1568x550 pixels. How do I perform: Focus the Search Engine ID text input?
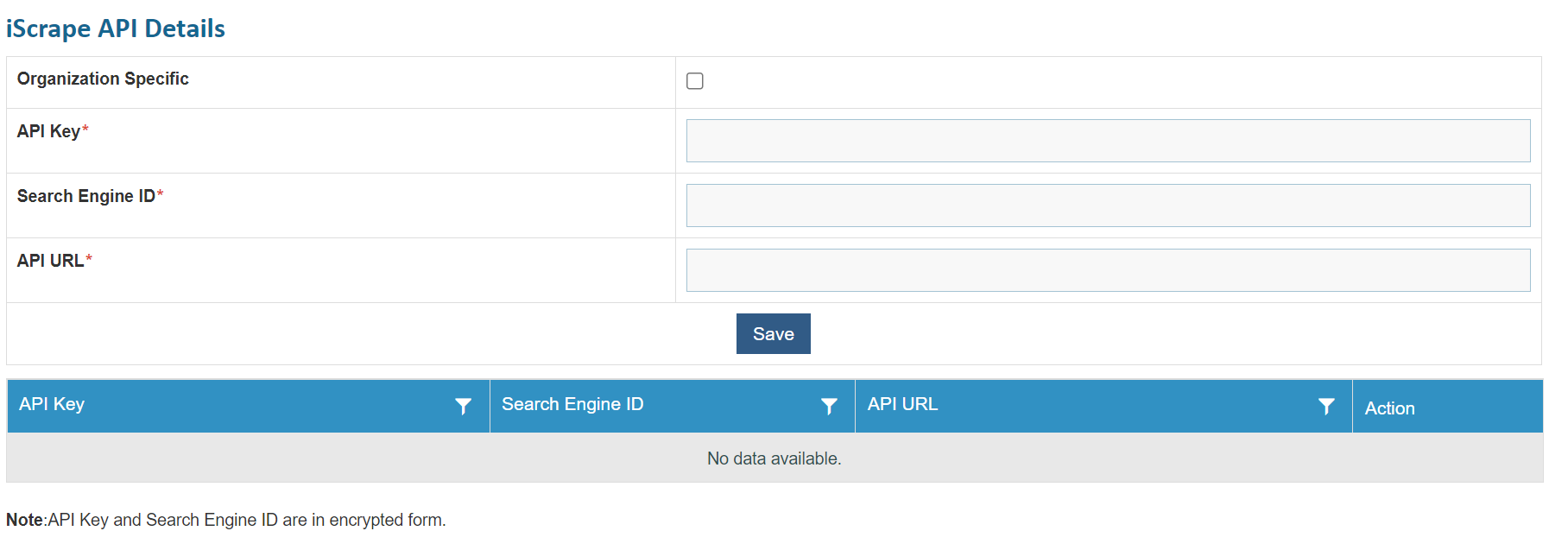click(1108, 205)
